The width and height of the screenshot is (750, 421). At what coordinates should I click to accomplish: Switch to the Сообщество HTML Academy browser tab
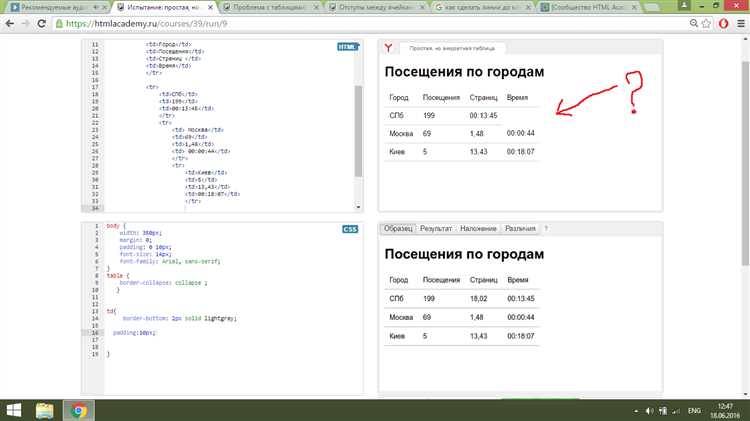580,7
